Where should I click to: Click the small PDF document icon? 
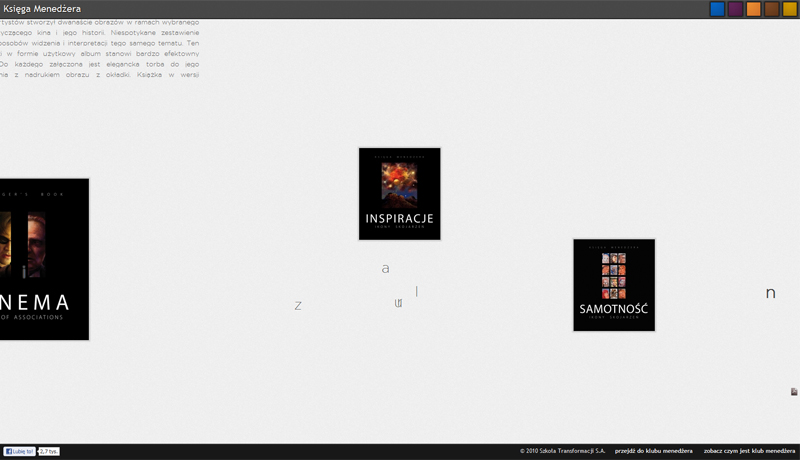tap(794, 392)
